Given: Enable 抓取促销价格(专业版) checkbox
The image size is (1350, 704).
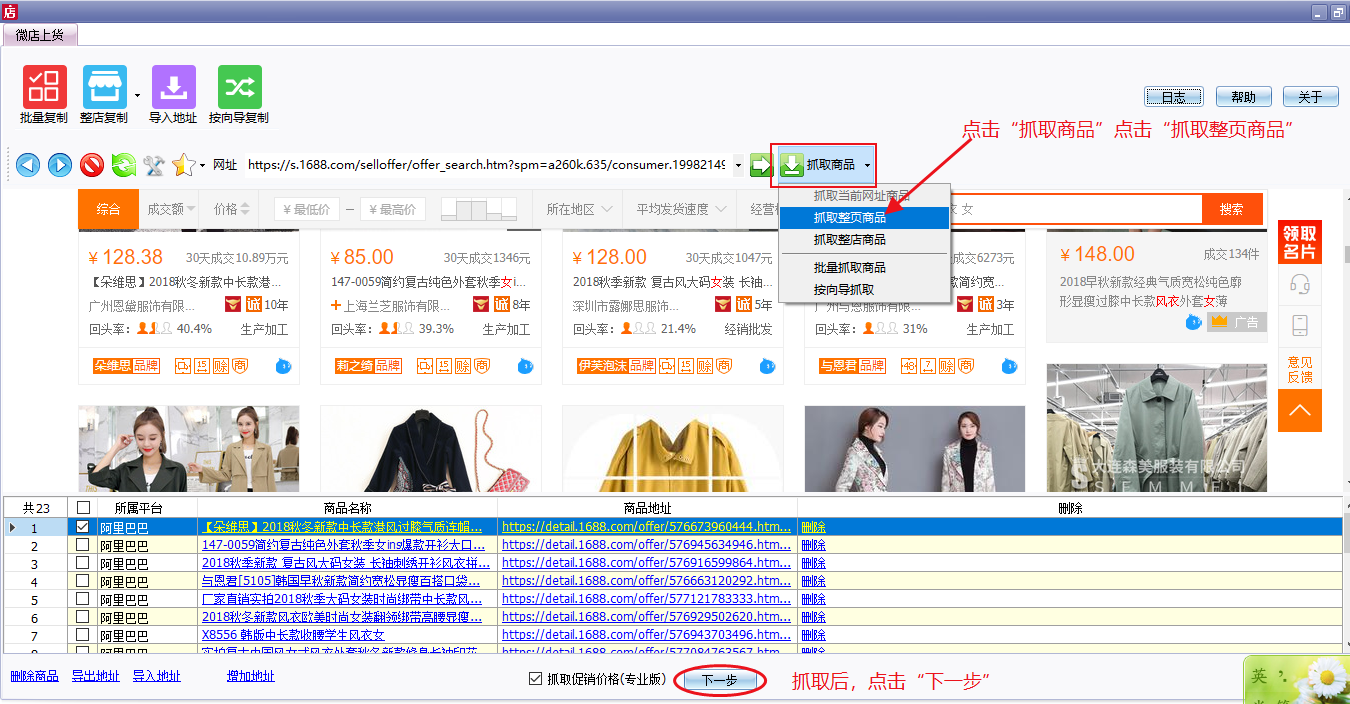Looking at the screenshot, I should (x=536, y=680).
